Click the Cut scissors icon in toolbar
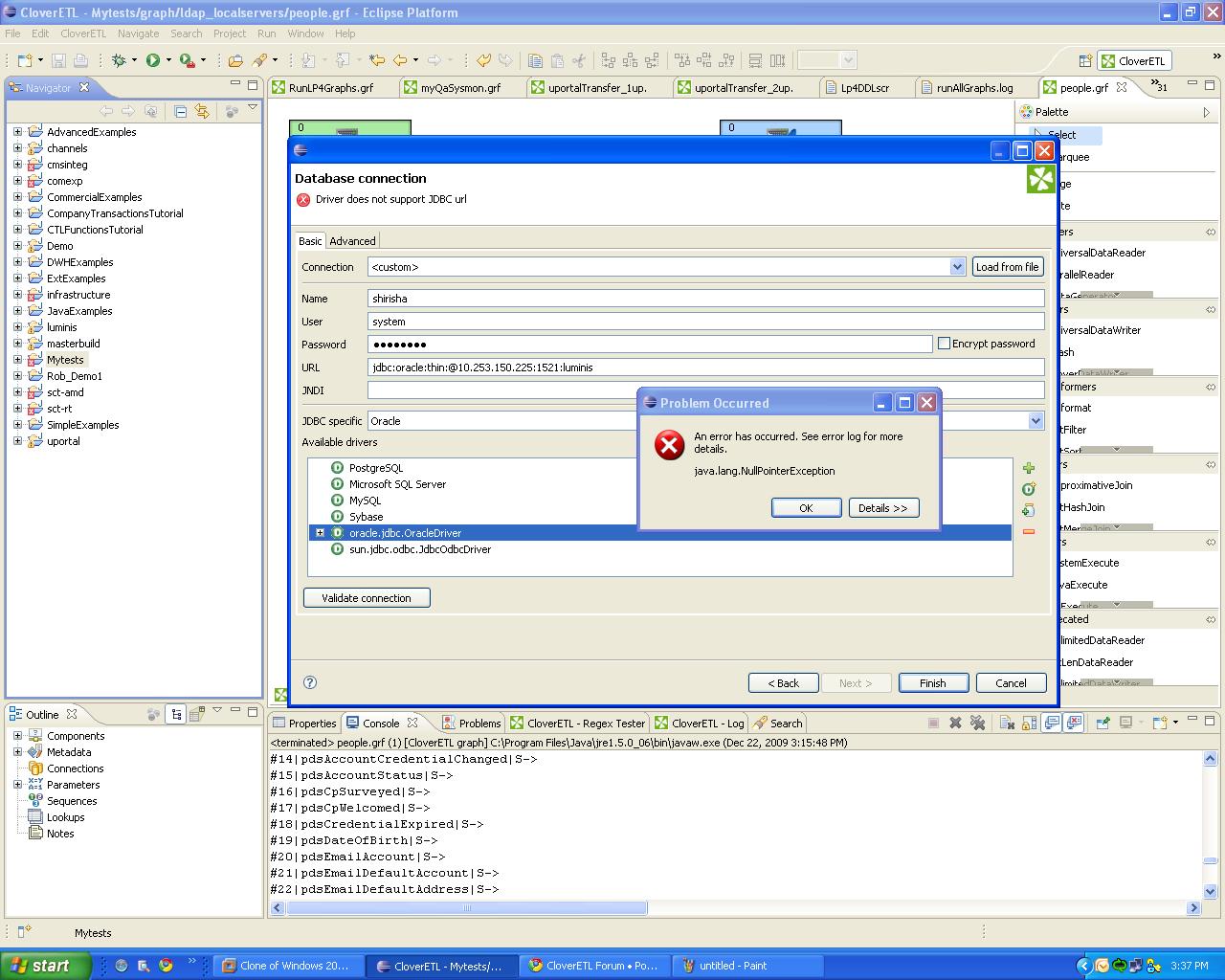 coord(579,60)
